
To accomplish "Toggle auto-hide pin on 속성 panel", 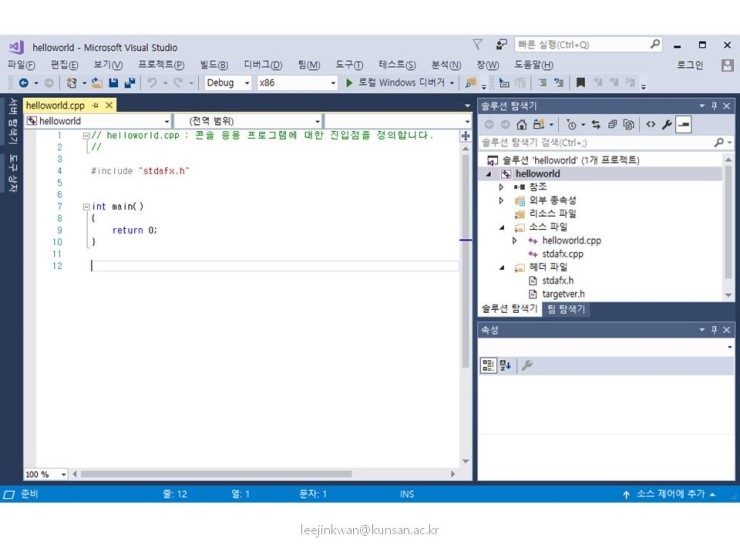I will (715, 330).
